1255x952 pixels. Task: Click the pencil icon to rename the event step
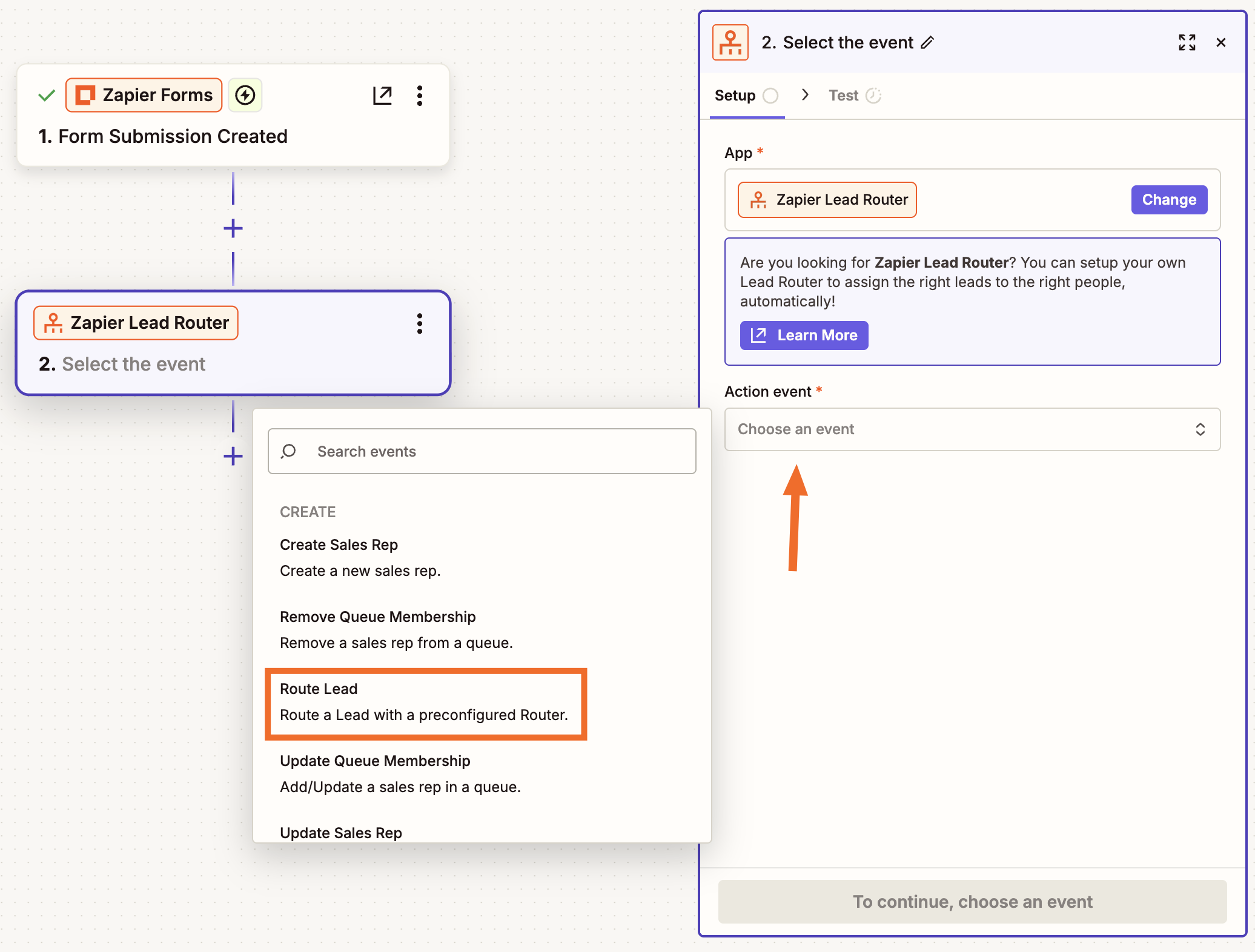927,42
